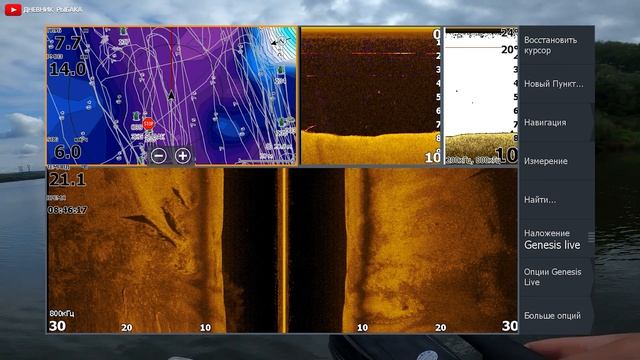
Task: Click the 'ДНЕВНИК РЫБАКА' channel name
Action: pyautogui.click(x=53, y=9)
